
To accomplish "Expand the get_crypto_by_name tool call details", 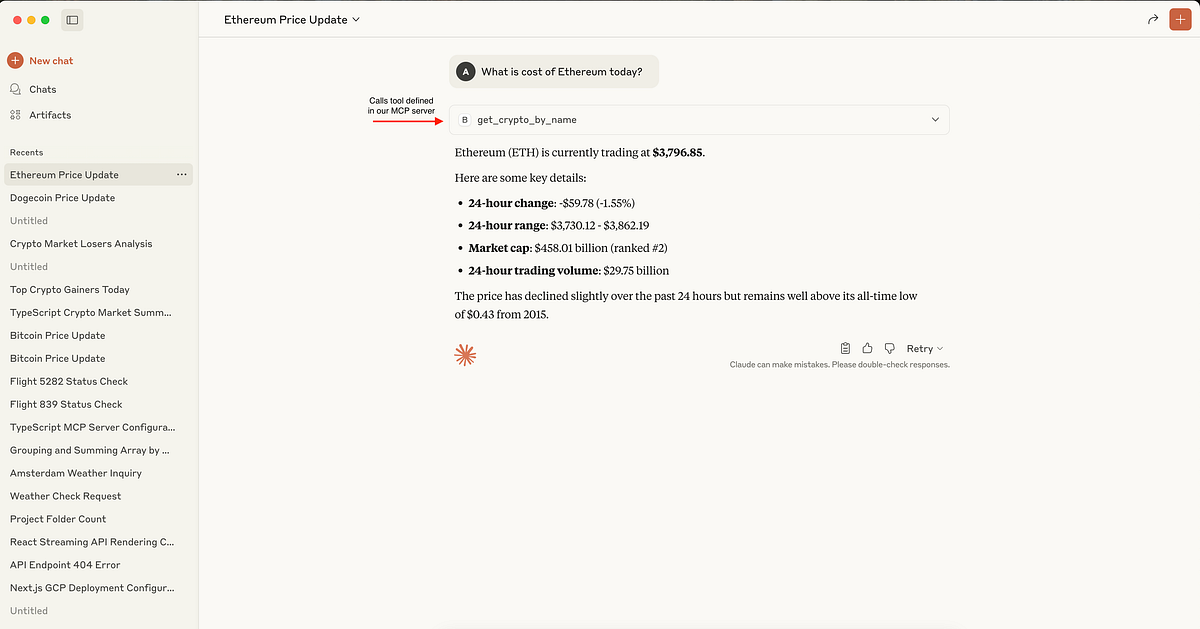I will pyautogui.click(x=935, y=119).
